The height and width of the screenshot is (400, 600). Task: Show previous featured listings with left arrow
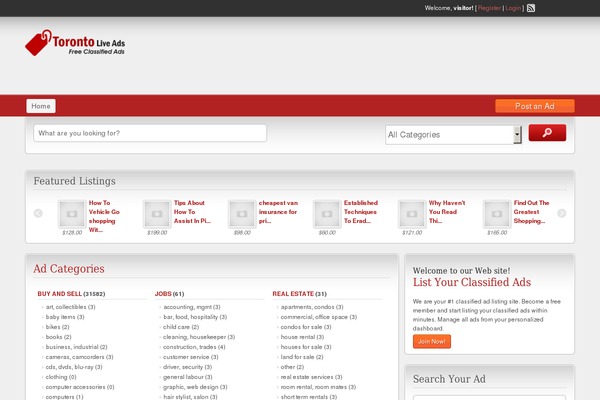pyautogui.click(x=38, y=213)
